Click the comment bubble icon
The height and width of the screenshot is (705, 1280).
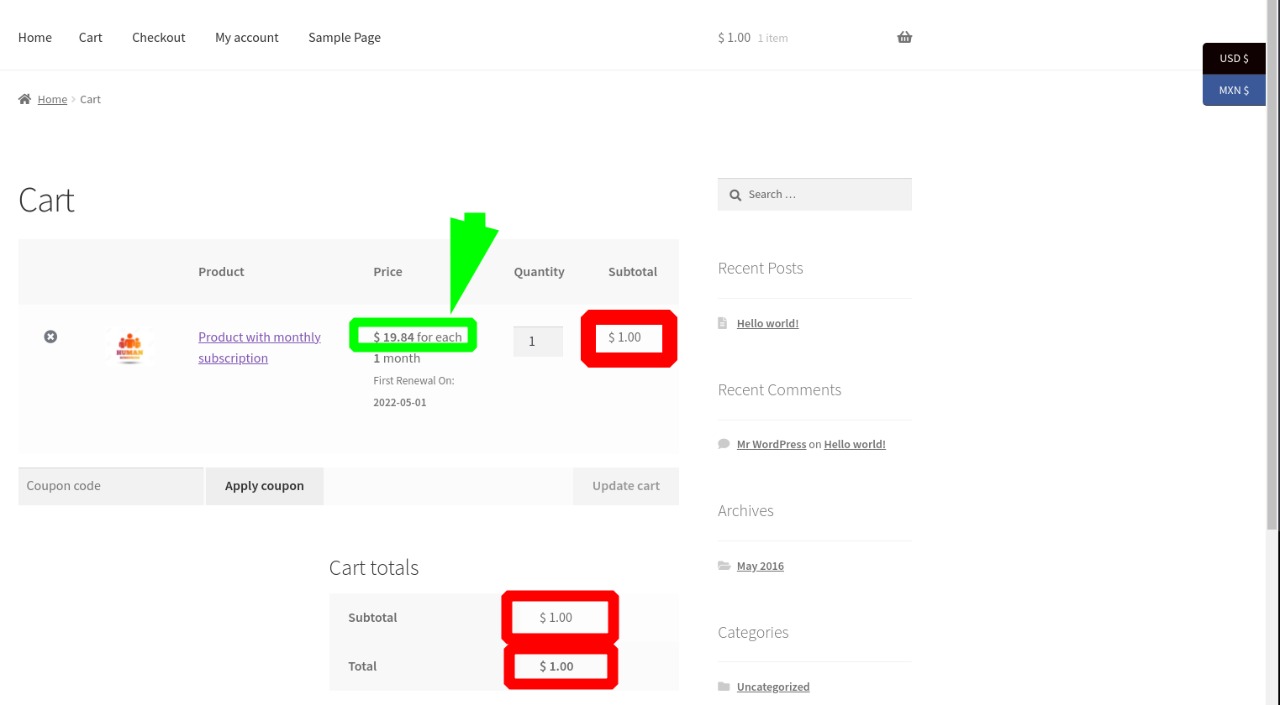click(723, 444)
